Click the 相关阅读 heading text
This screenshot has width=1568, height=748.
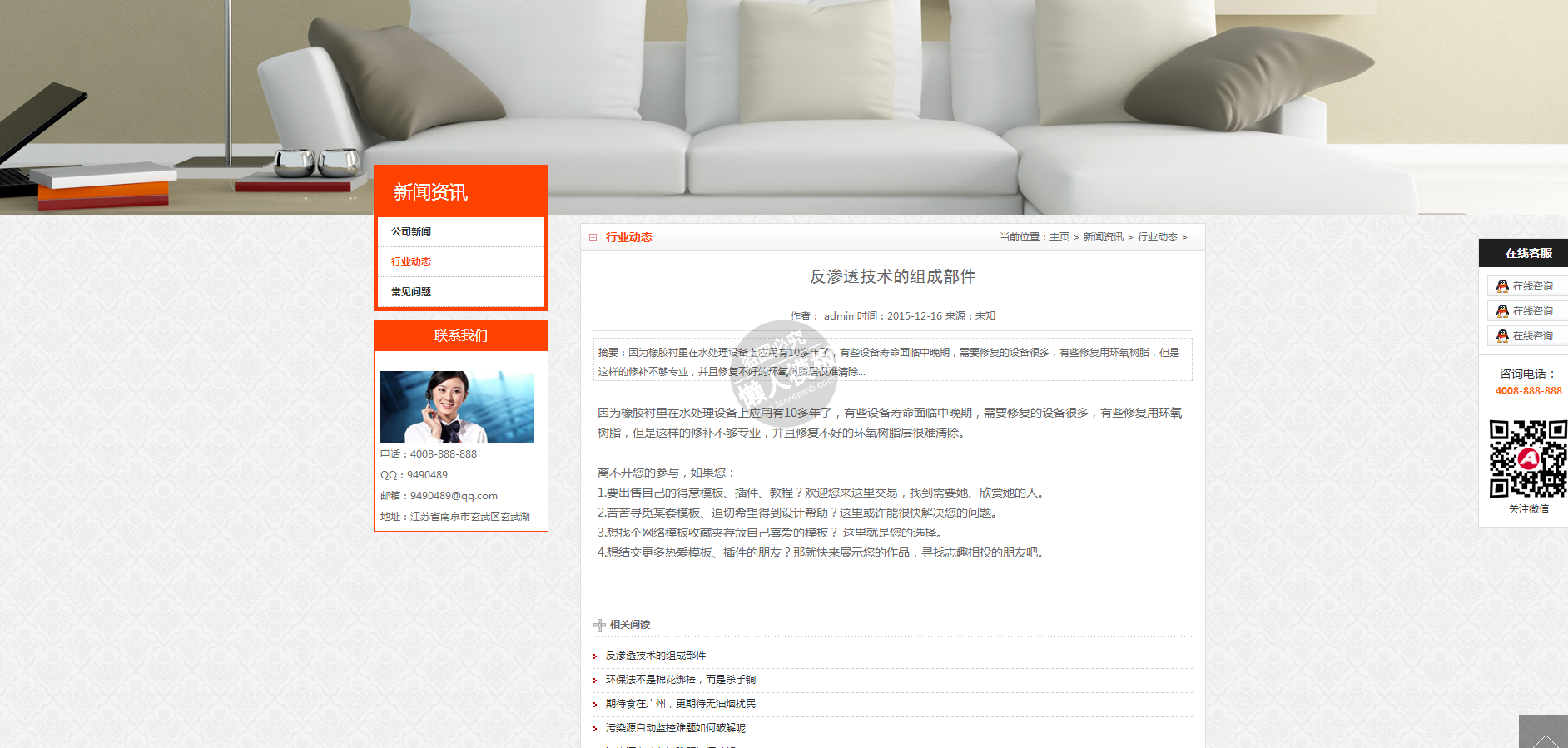[630, 625]
